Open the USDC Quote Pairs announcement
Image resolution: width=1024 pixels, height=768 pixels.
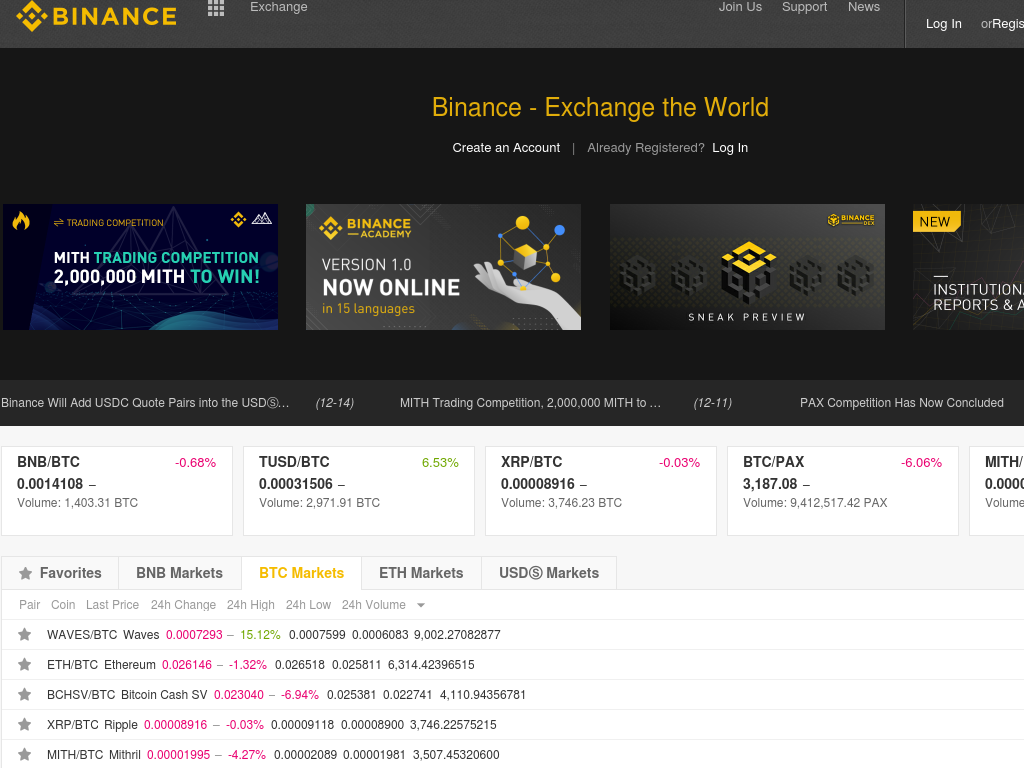145,403
